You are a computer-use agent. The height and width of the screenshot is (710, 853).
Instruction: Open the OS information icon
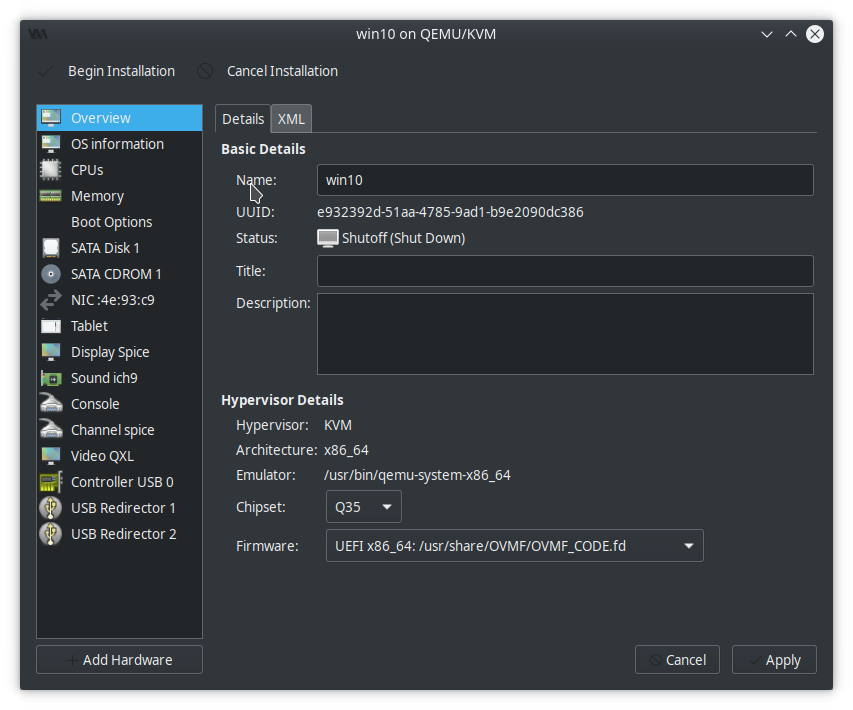[x=51, y=144]
